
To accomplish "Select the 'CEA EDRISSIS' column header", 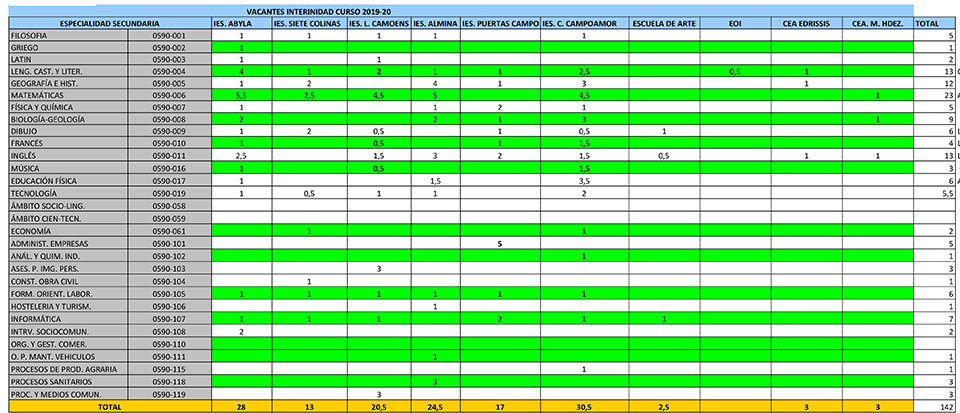I will point(806,24).
